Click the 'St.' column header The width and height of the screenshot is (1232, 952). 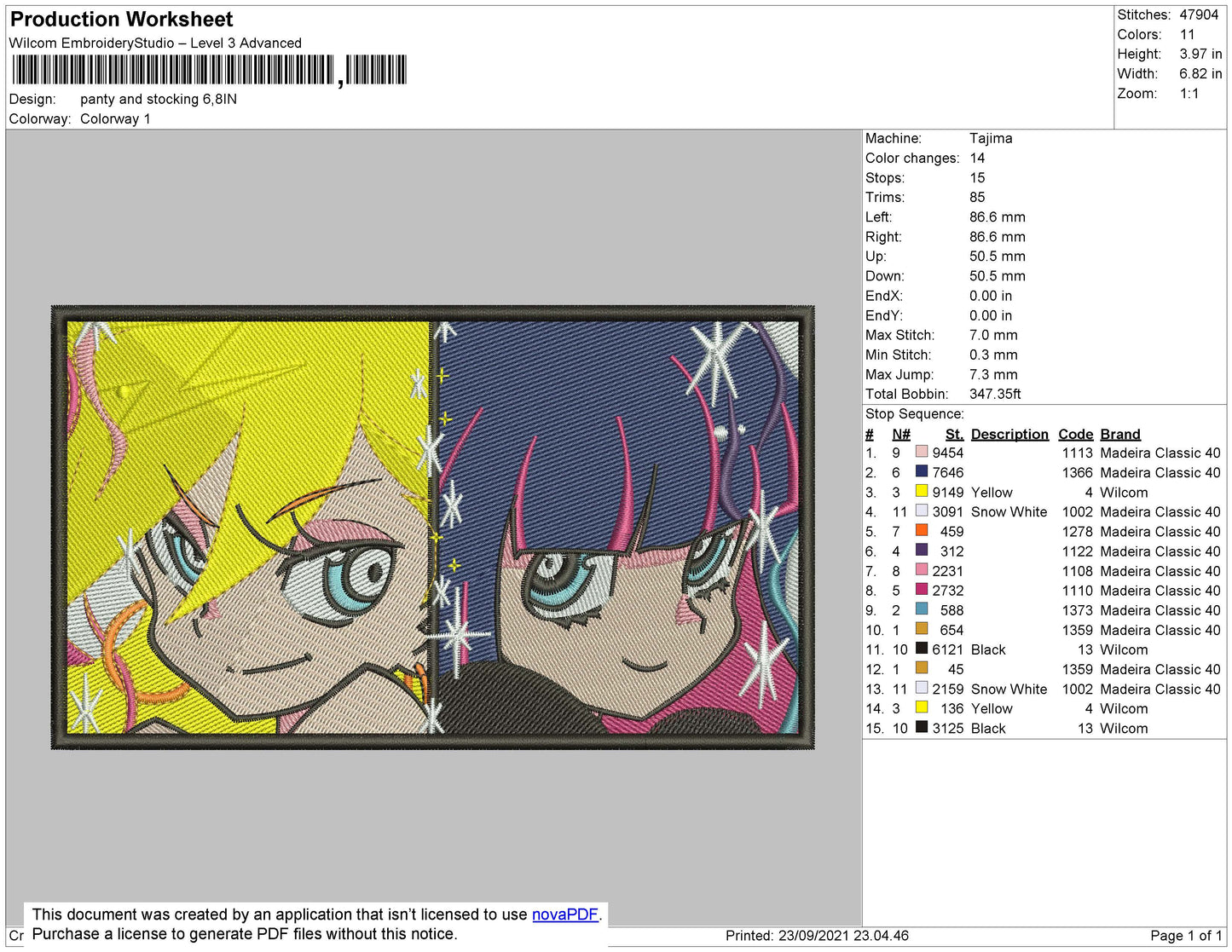[x=954, y=434]
